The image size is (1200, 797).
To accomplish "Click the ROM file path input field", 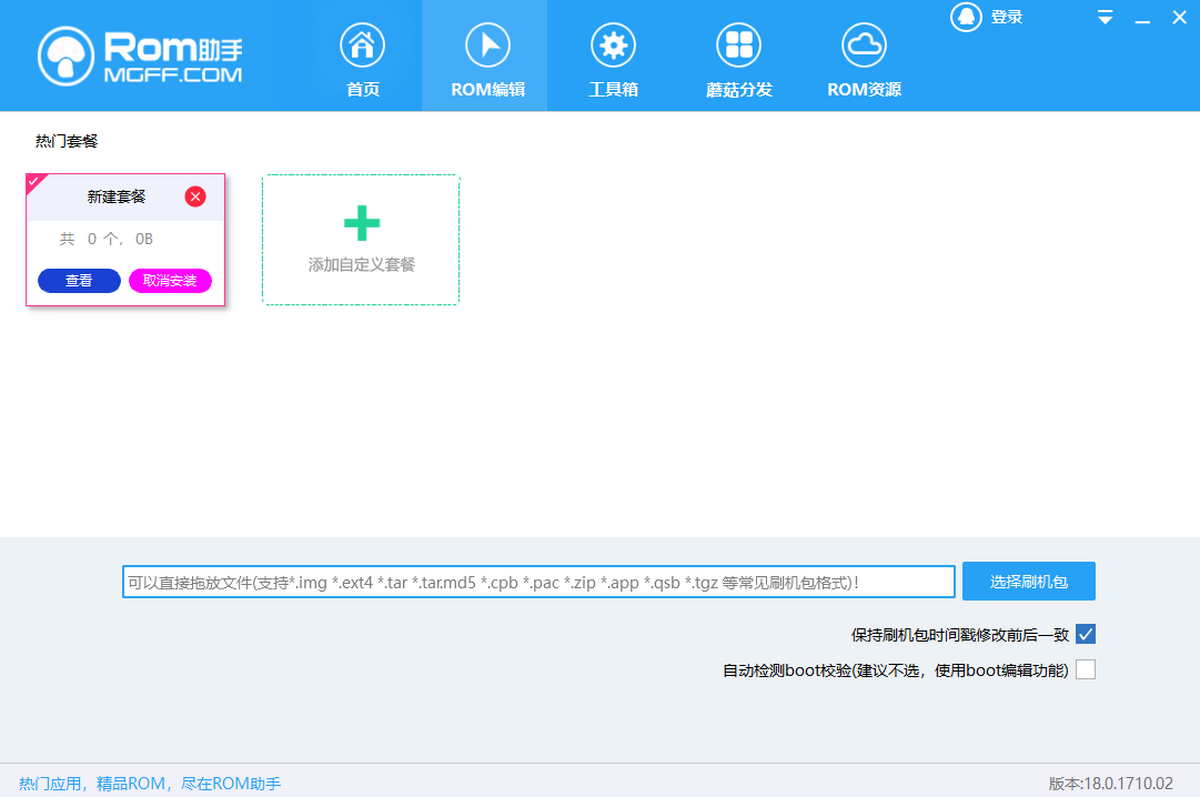I will (x=539, y=582).
